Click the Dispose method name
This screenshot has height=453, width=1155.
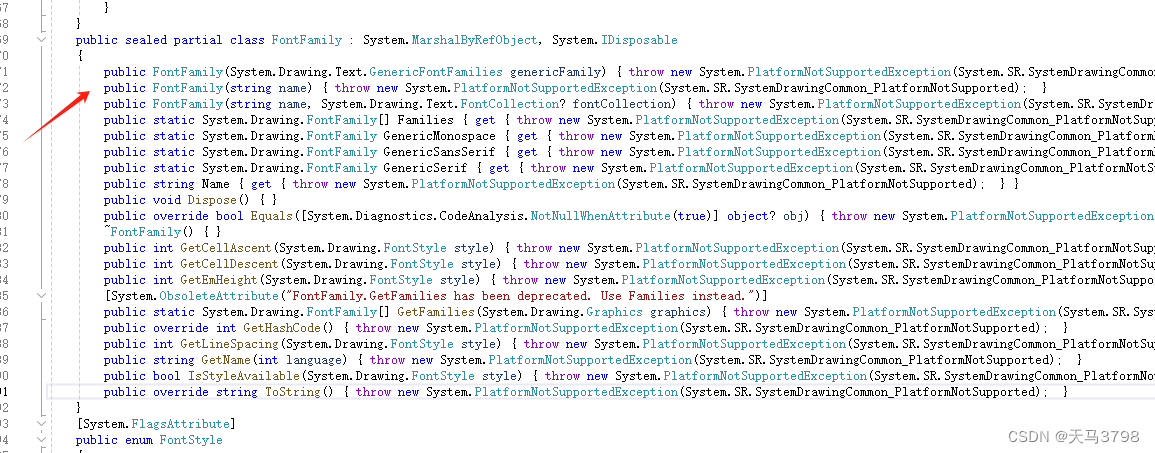(x=211, y=200)
